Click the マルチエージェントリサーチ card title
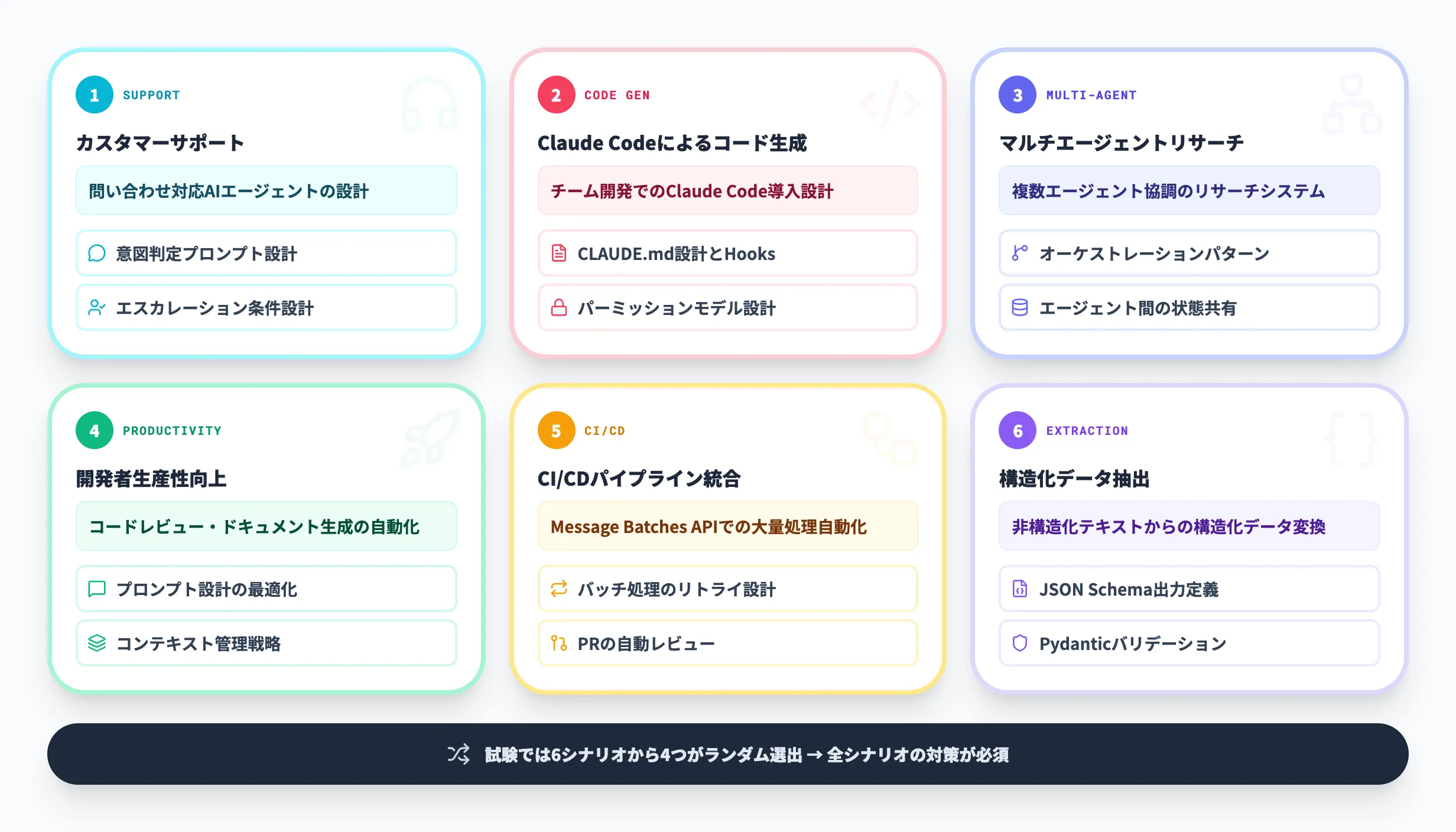The image size is (1456, 832). coord(1122,143)
